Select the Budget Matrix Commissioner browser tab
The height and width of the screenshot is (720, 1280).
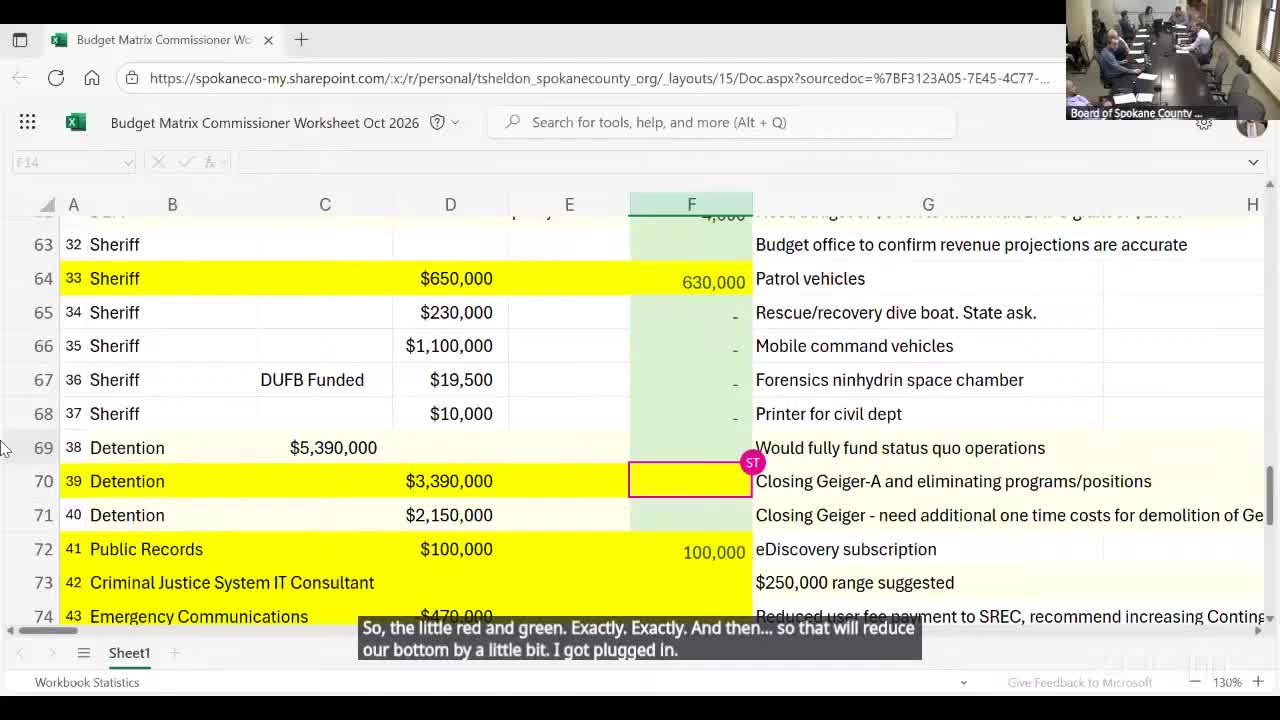click(x=163, y=40)
